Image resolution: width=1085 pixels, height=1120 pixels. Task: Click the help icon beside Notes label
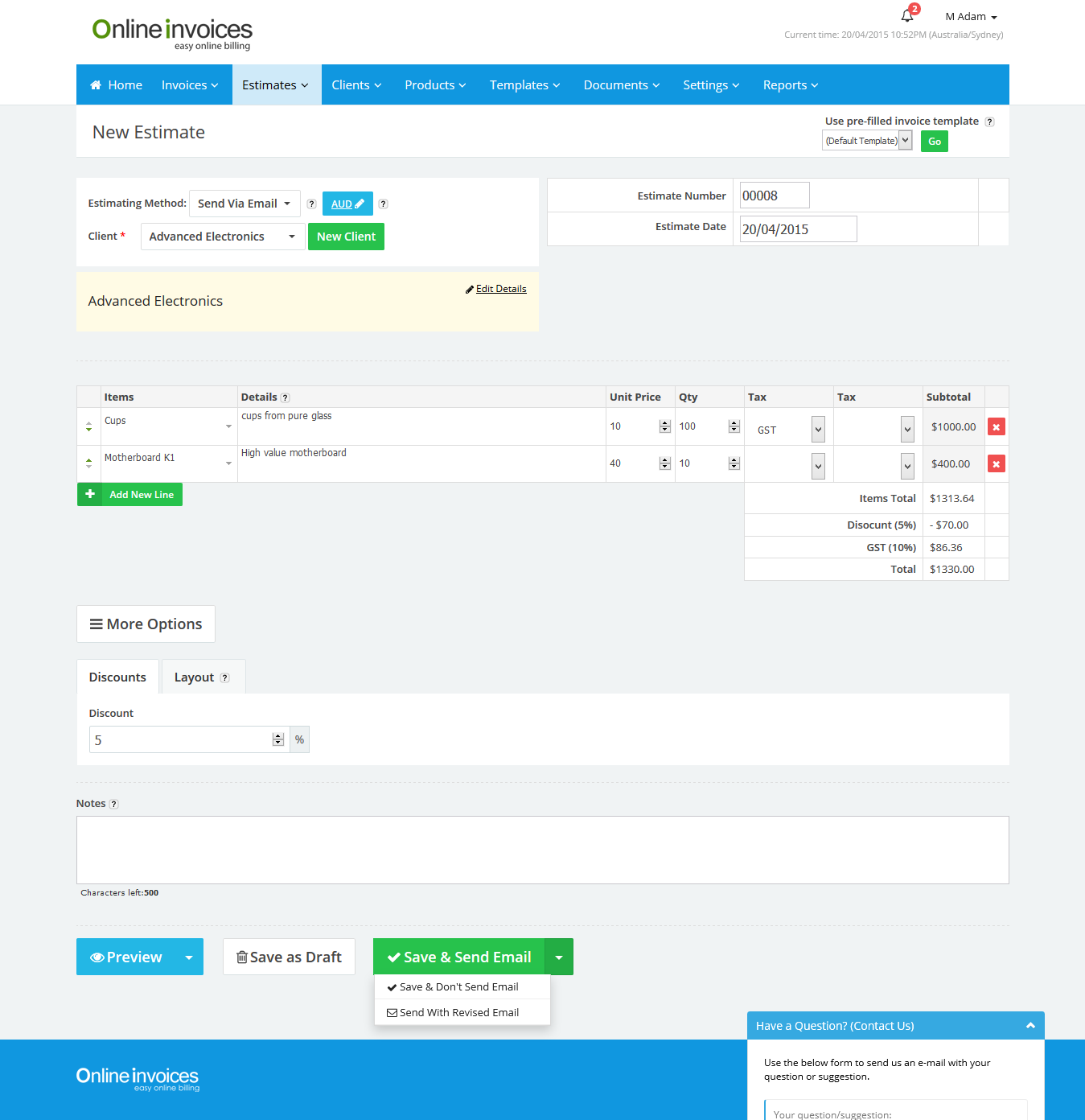(x=114, y=804)
